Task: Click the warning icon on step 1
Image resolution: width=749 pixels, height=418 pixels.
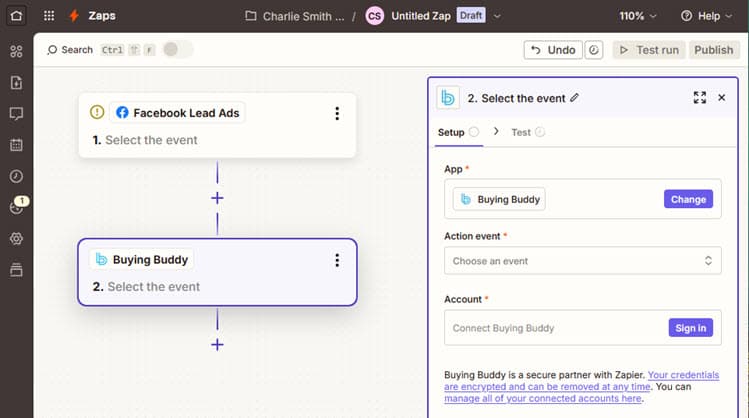Action: point(97,112)
